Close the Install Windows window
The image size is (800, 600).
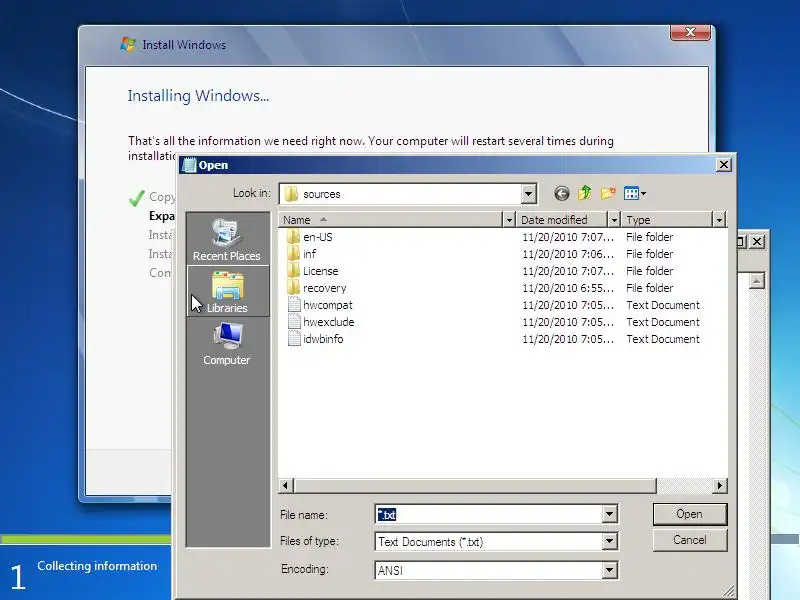pos(690,32)
